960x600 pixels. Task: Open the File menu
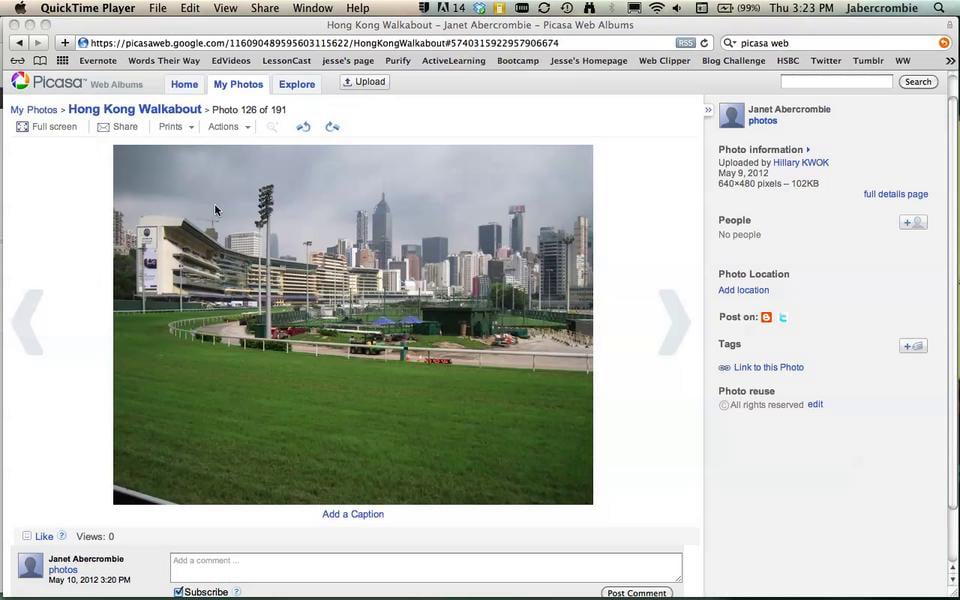coord(157,8)
